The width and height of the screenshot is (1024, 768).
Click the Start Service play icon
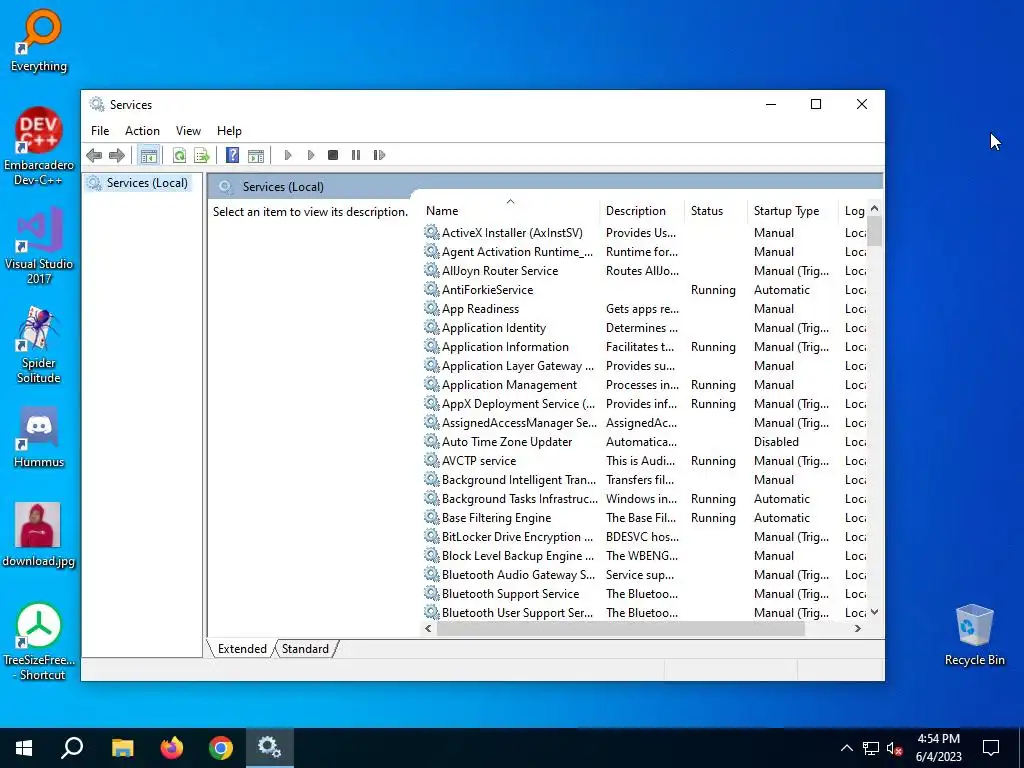tap(287, 155)
